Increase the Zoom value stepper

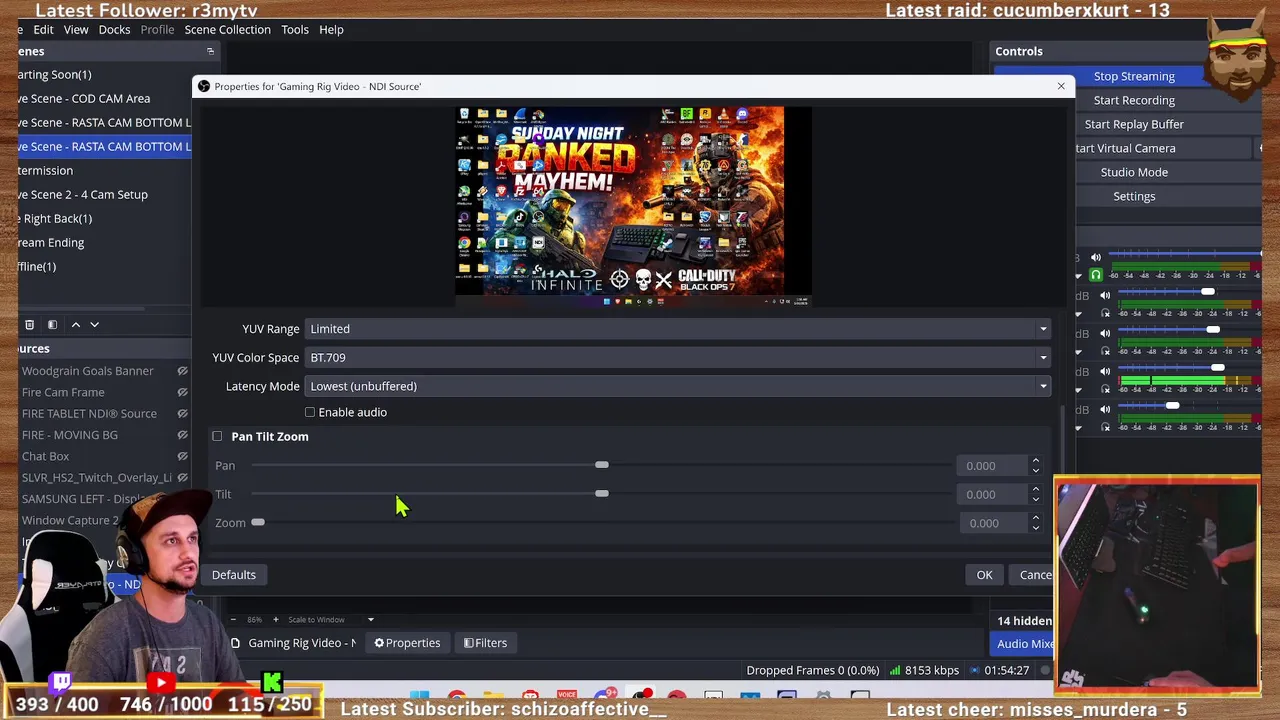[1035, 519]
